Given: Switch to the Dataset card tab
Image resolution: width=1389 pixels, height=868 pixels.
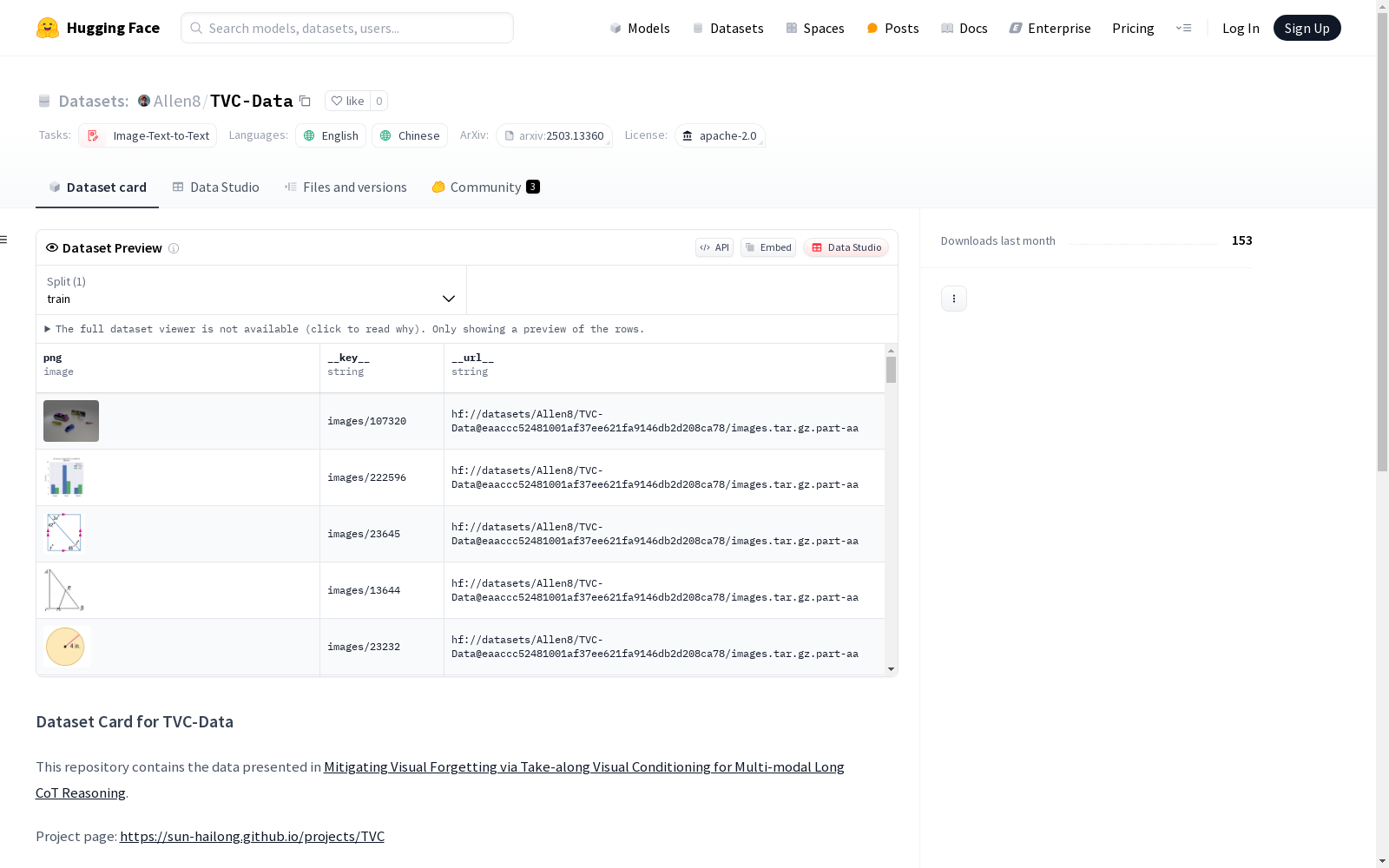Looking at the screenshot, I should click(97, 187).
